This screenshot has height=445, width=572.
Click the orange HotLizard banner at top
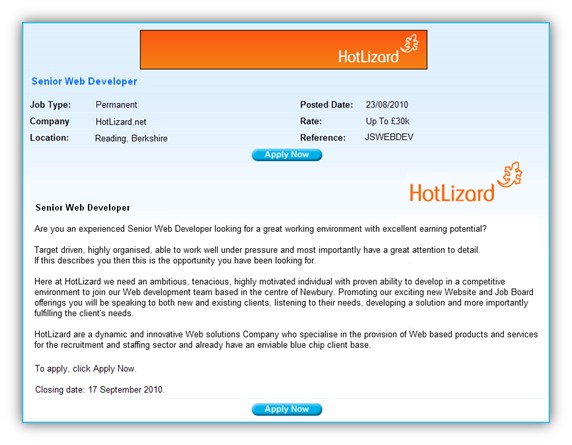[283, 50]
